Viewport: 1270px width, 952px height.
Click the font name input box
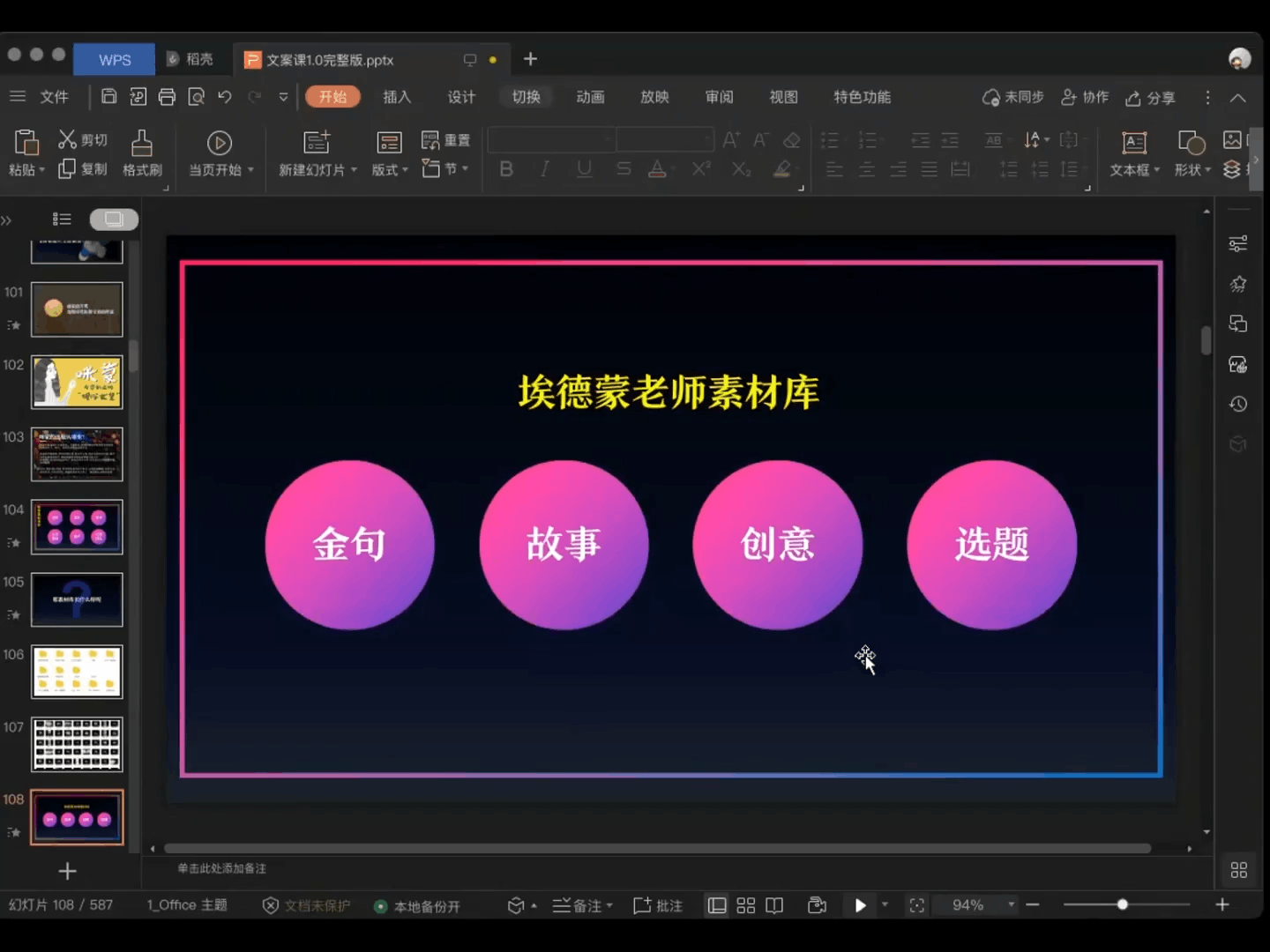[551, 140]
